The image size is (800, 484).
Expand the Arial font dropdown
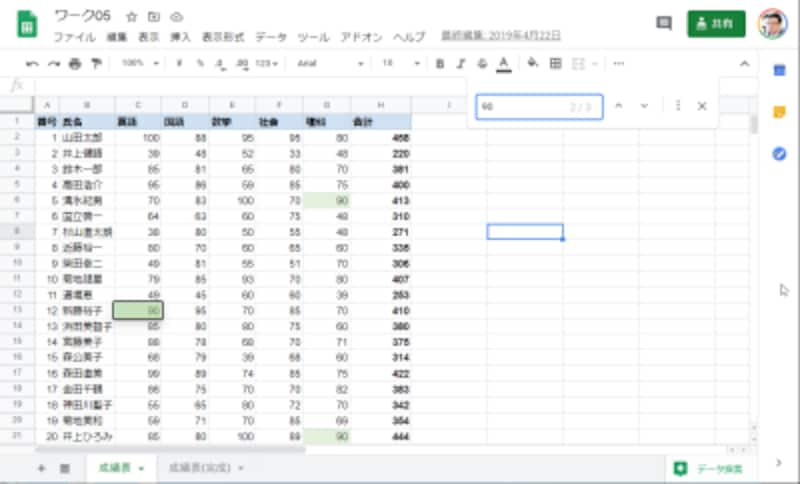[330, 64]
